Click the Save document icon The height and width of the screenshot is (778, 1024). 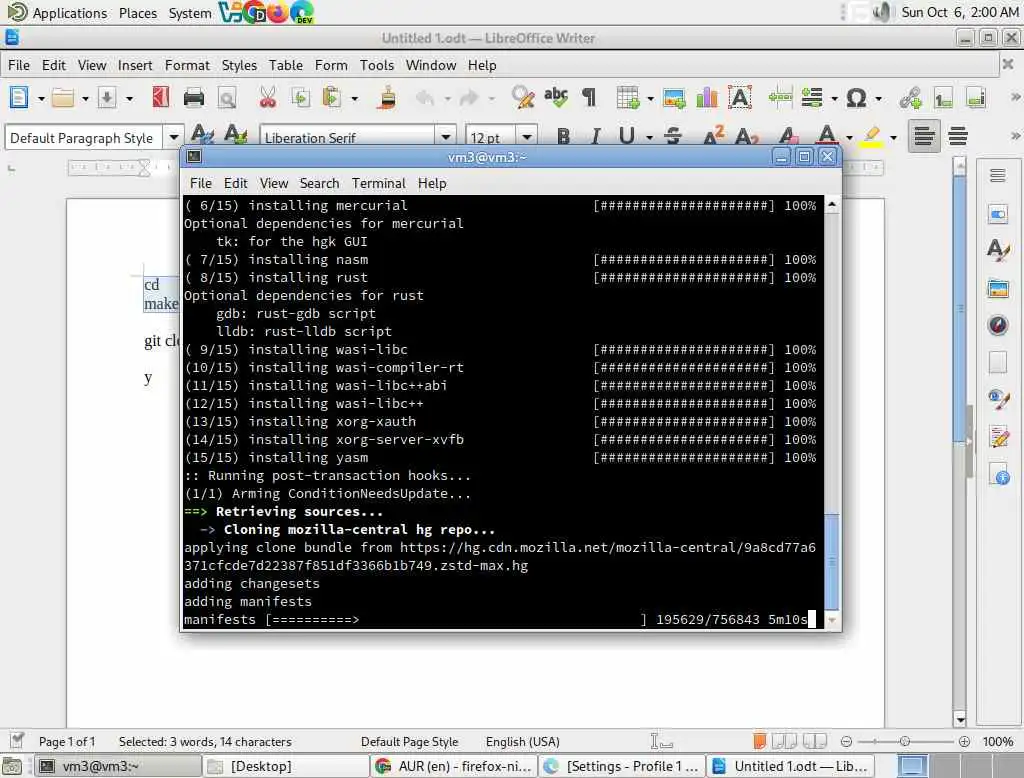pyautogui.click(x=106, y=98)
